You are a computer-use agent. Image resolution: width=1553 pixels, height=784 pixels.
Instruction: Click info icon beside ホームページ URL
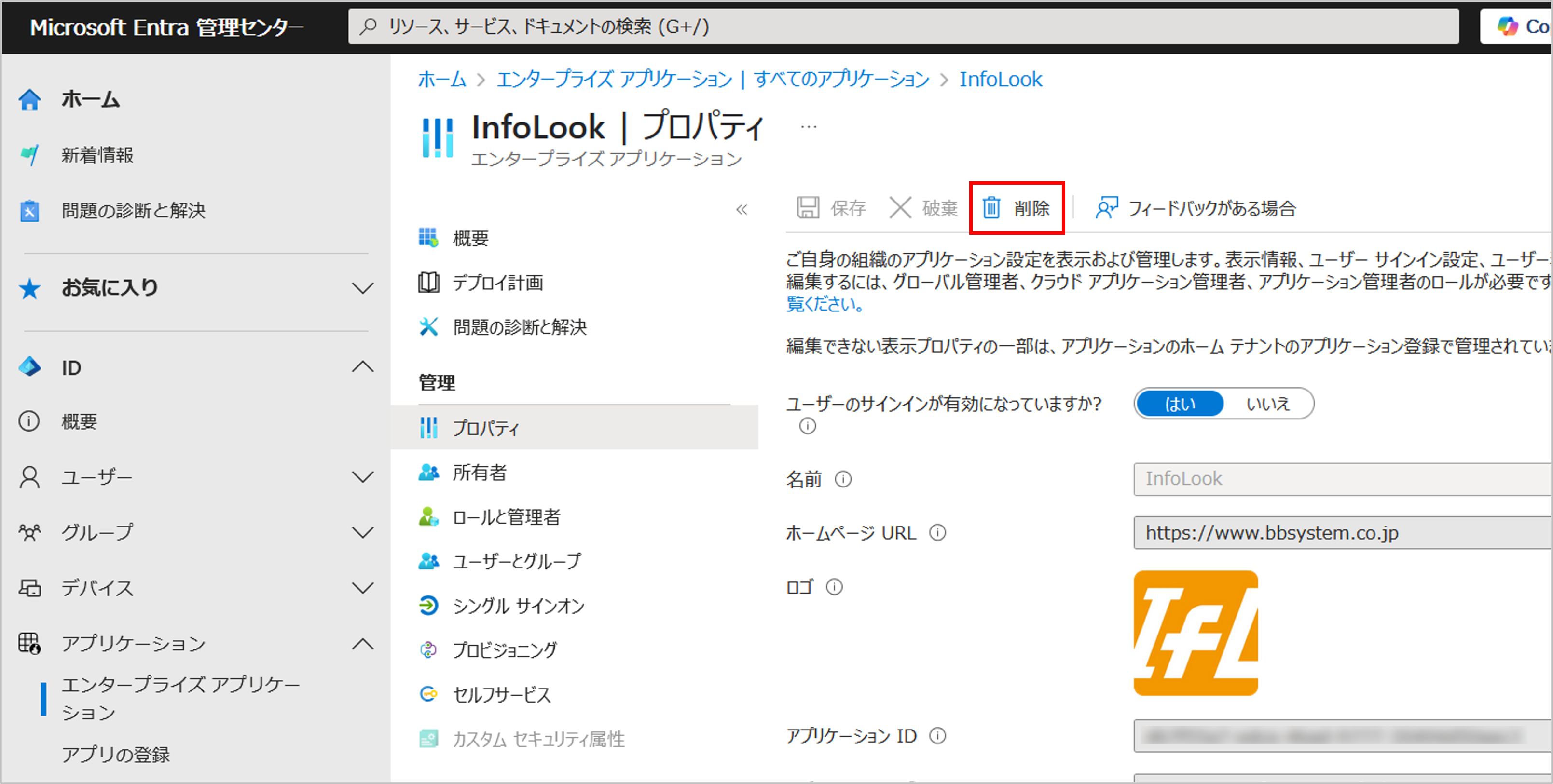(937, 533)
